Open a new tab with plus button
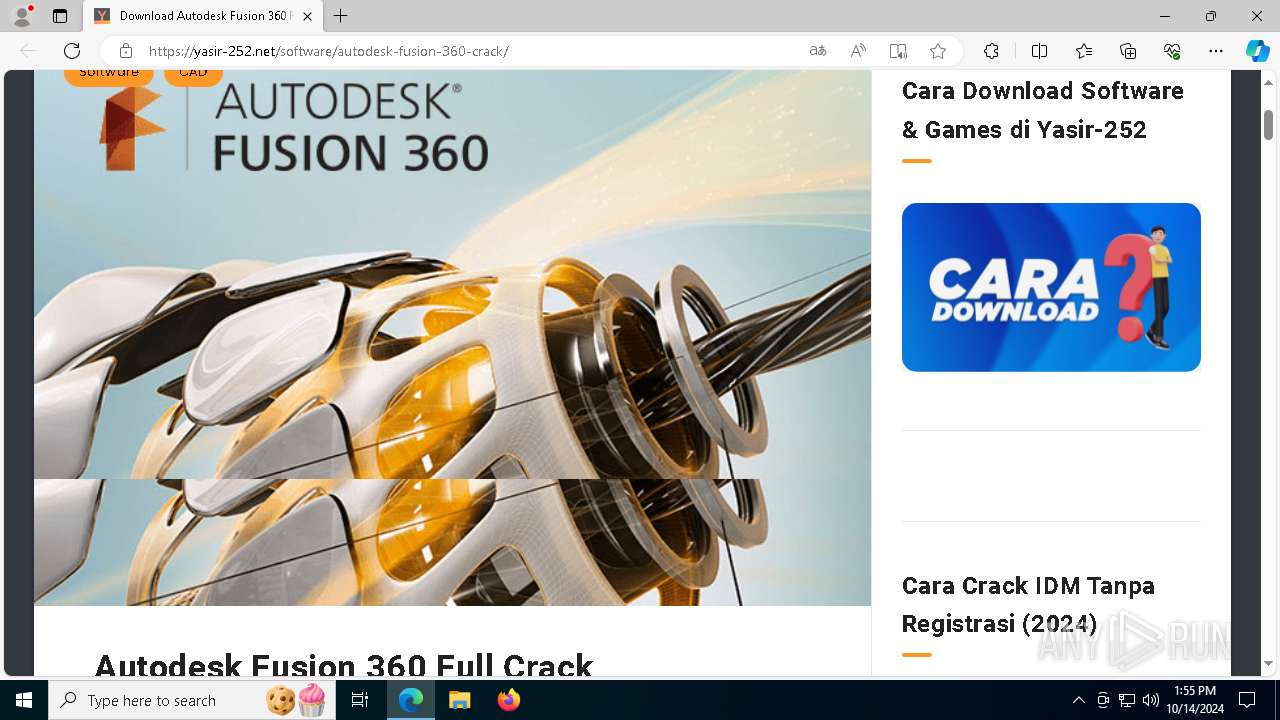1280x720 pixels. pyautogui.click(x=341, y=16)
